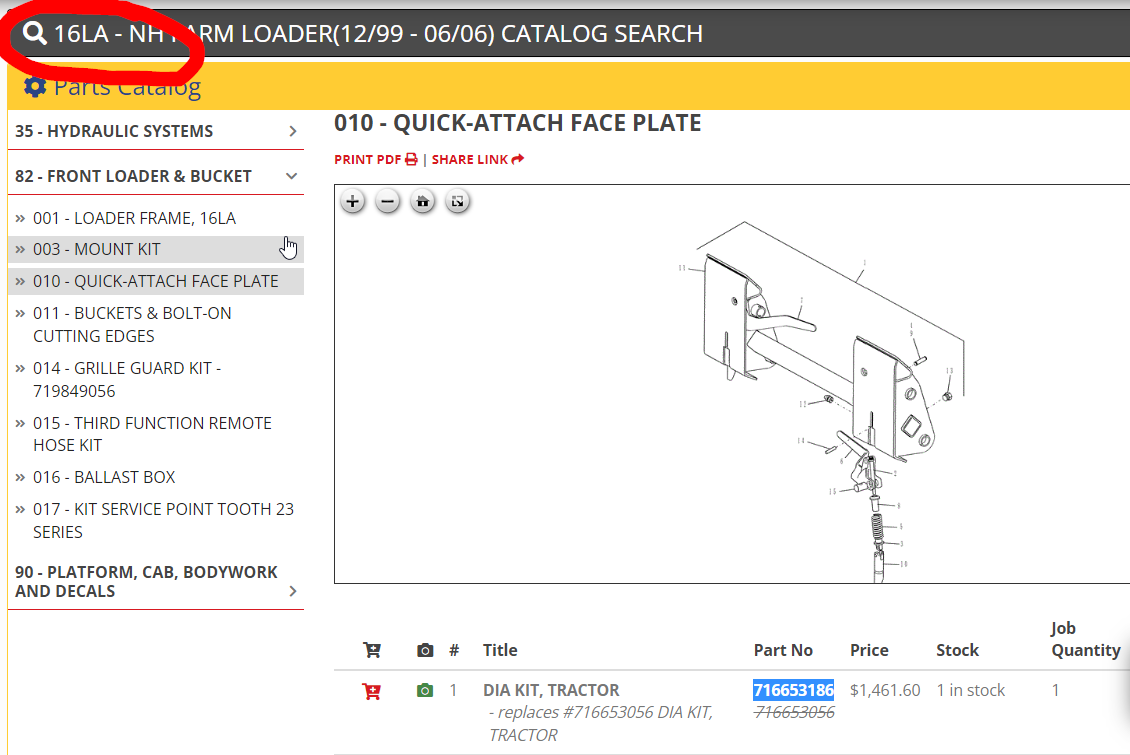This screenshot has width=1130, height=755.
Task: Click the Title column header
Action: point(500,650)
